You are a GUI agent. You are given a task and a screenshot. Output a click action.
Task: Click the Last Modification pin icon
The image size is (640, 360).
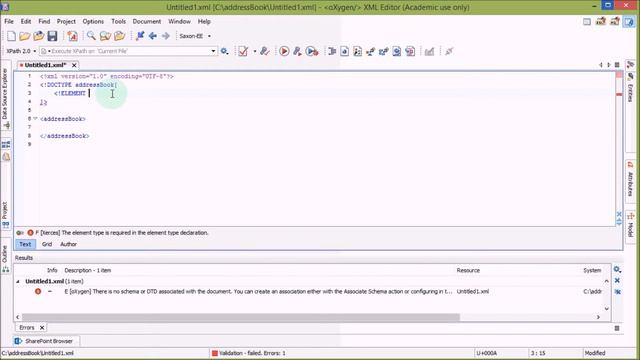140,36
